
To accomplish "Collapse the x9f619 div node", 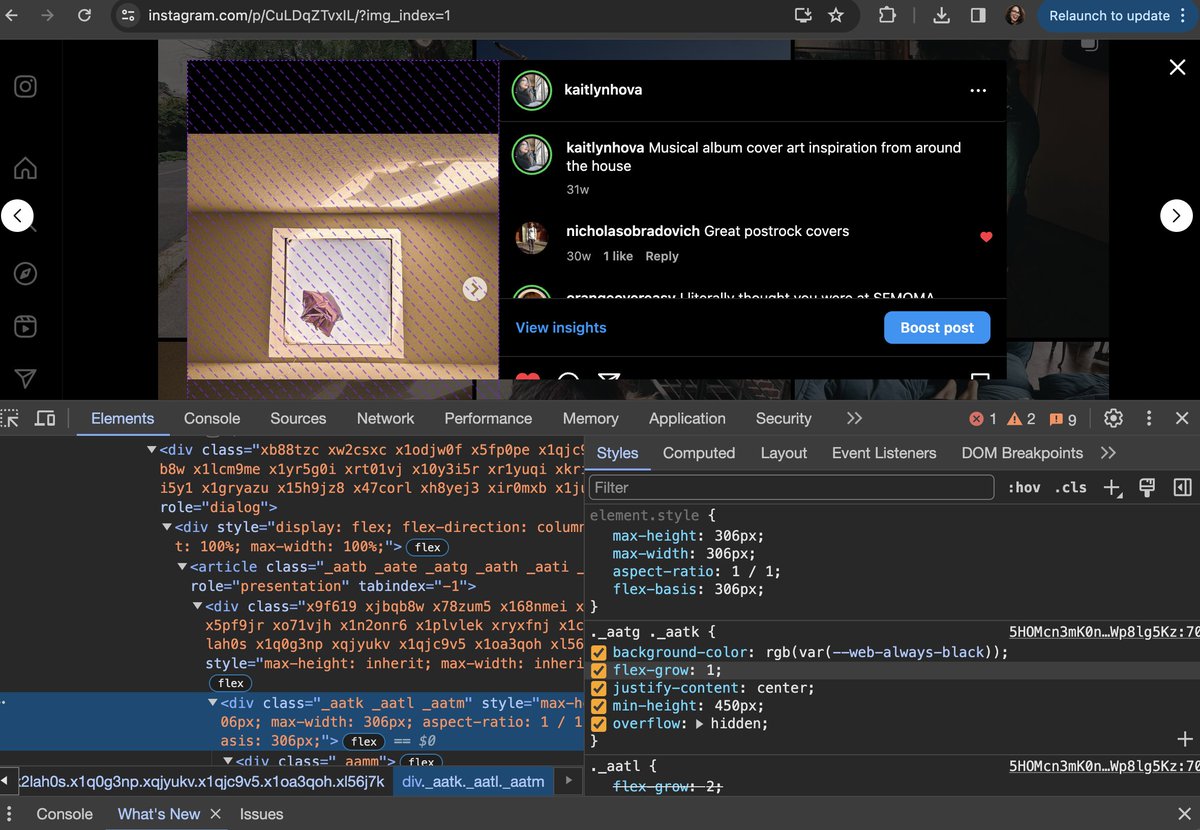I will [198, 607].
